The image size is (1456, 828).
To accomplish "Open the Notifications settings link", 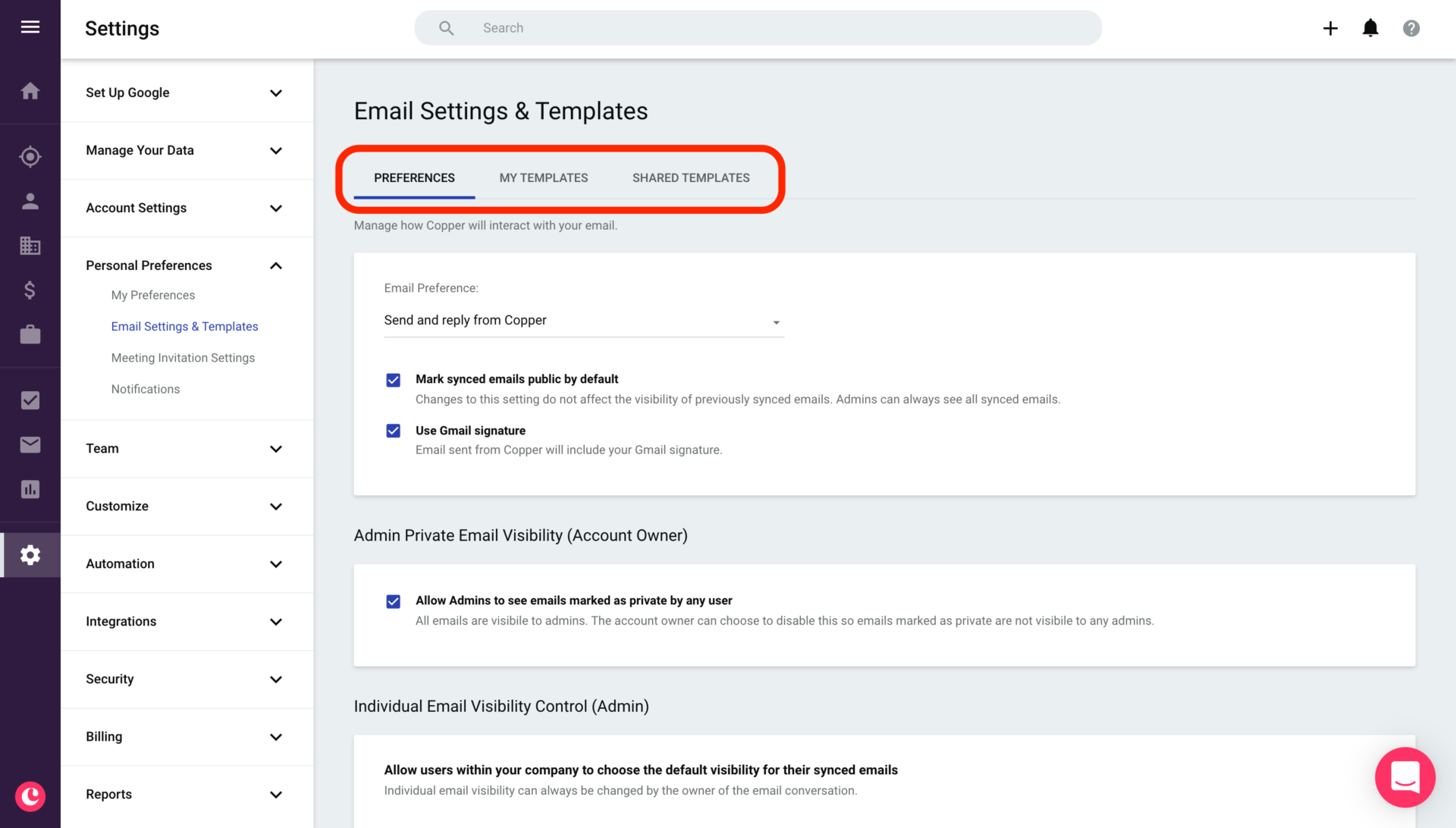I will coord(146,389).
